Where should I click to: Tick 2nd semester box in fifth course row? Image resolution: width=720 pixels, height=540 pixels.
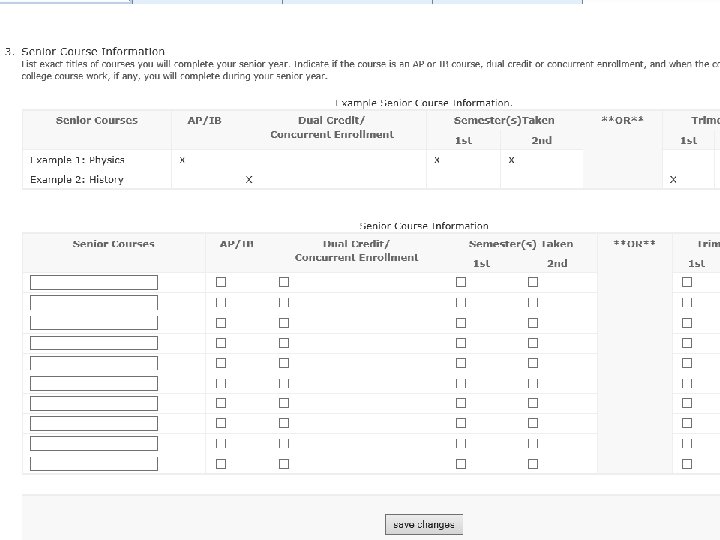[x=533, y=363]
